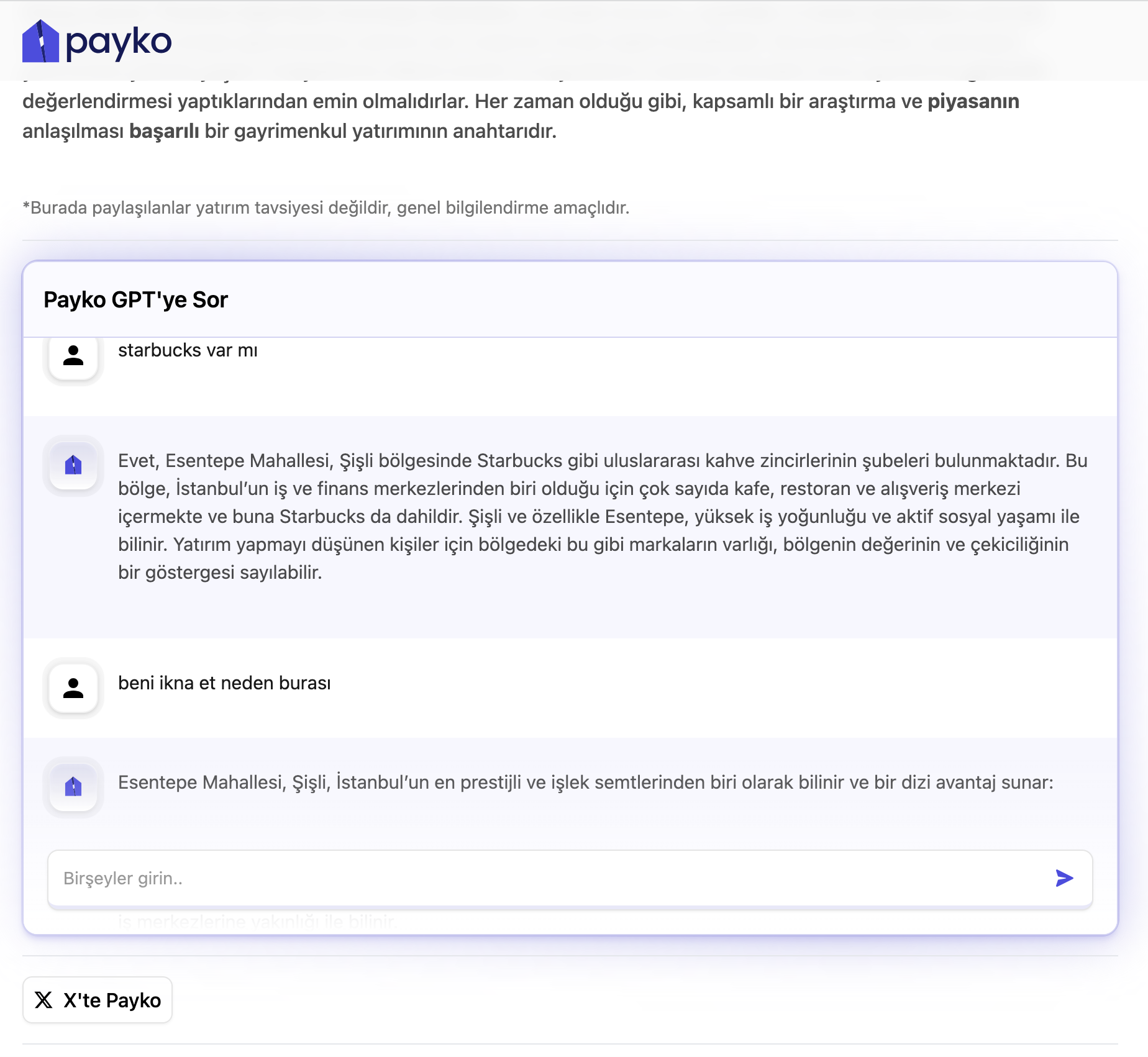The height and width of the screenshot is (1057, 1148).
Task: Select the 'beni ikna et neden burası' message
Action: [224, 683]
